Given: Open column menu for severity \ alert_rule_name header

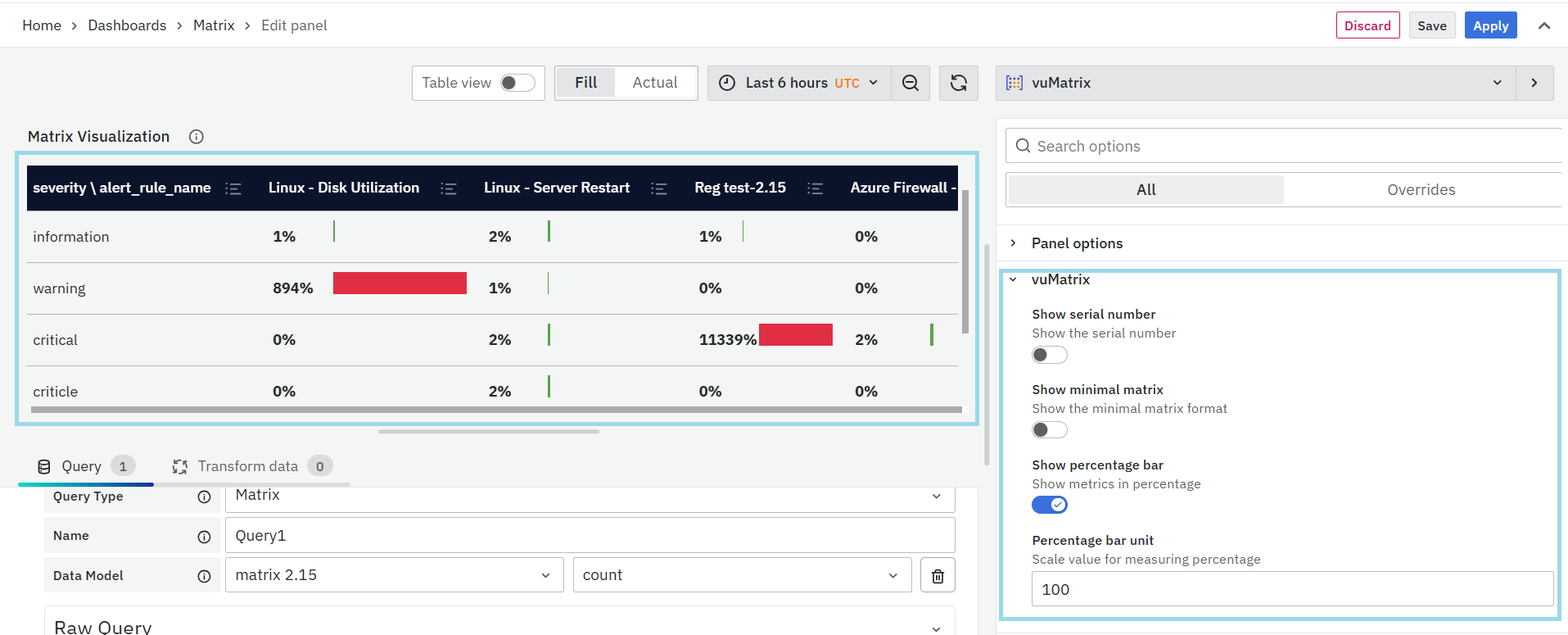Looking at the screenshot, I should pos(233,188).
